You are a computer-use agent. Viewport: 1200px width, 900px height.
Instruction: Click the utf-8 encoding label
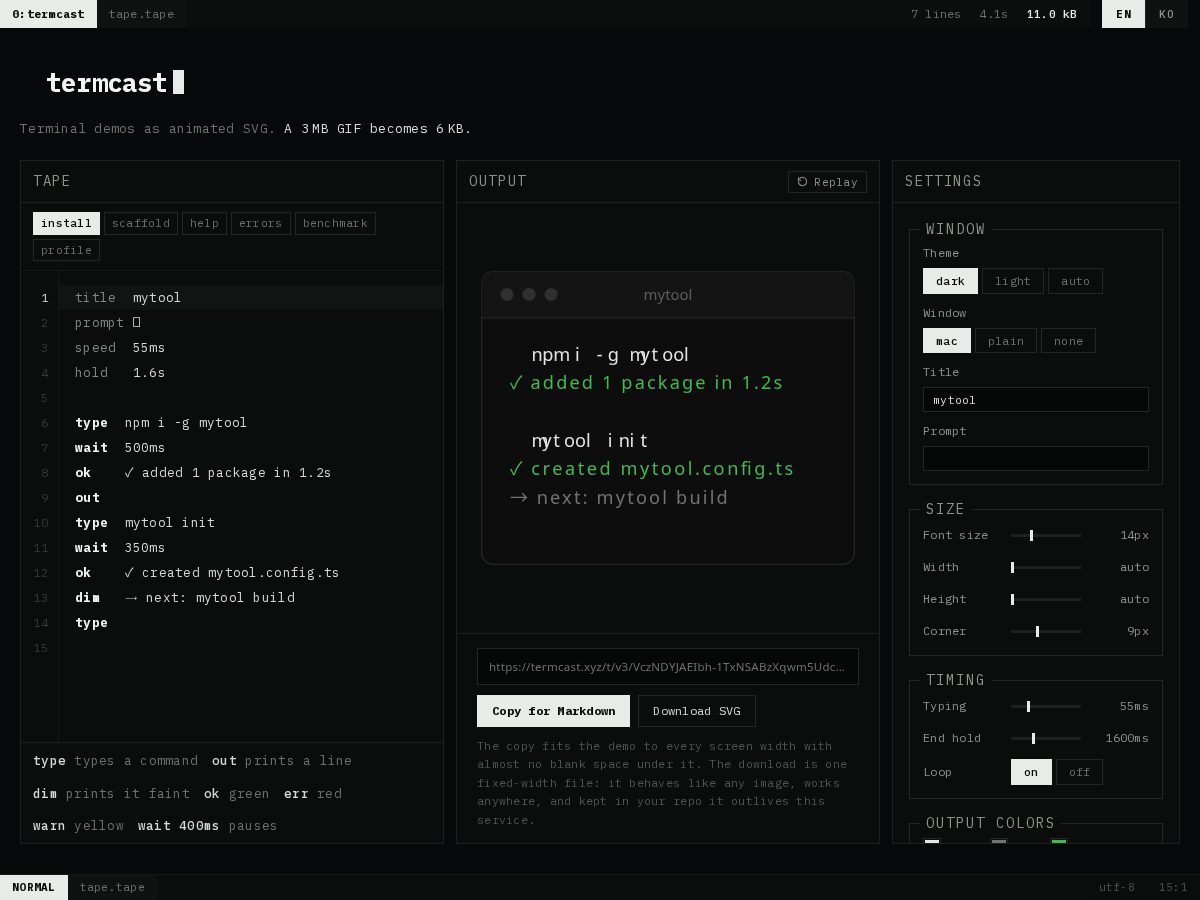(1117, 887)
